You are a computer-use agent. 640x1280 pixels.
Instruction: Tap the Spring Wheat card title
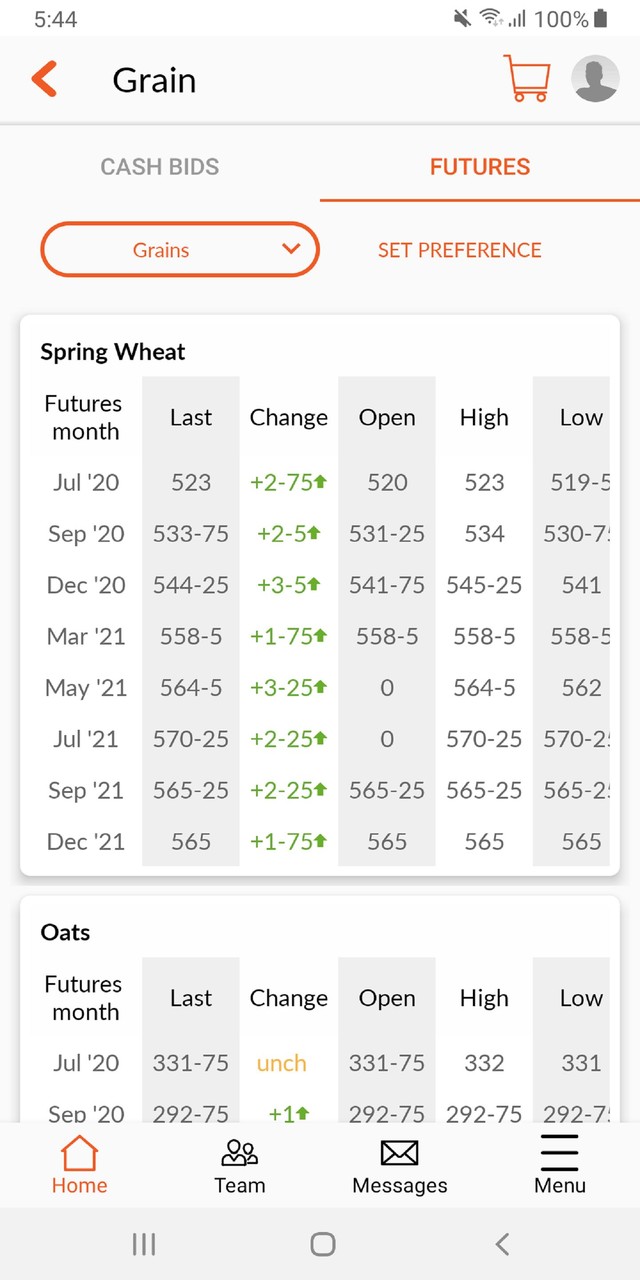[x=113, y=352]
